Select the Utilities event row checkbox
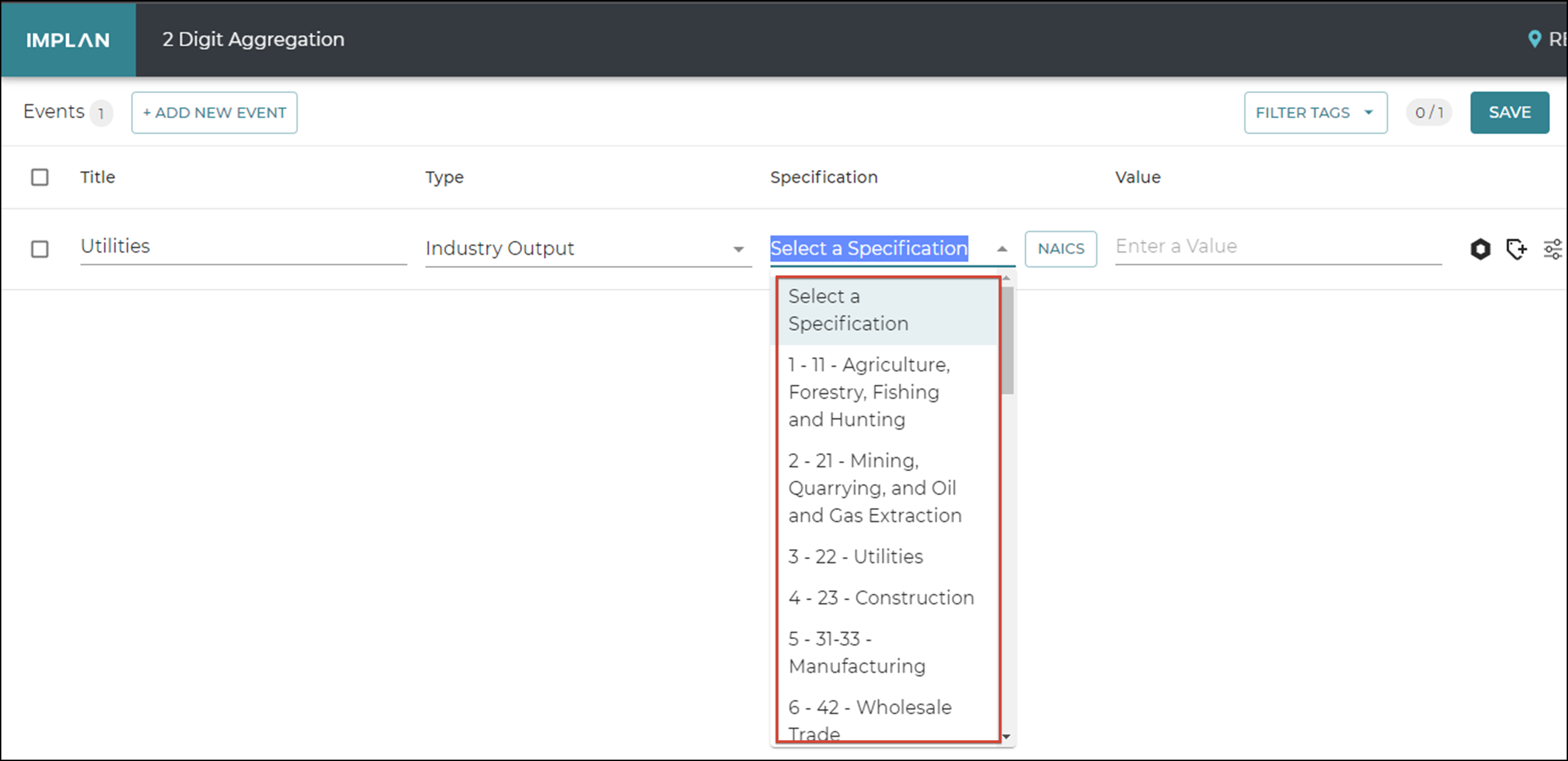The width and height of the screenshot is (1568, 761). [x=40, y=249]
